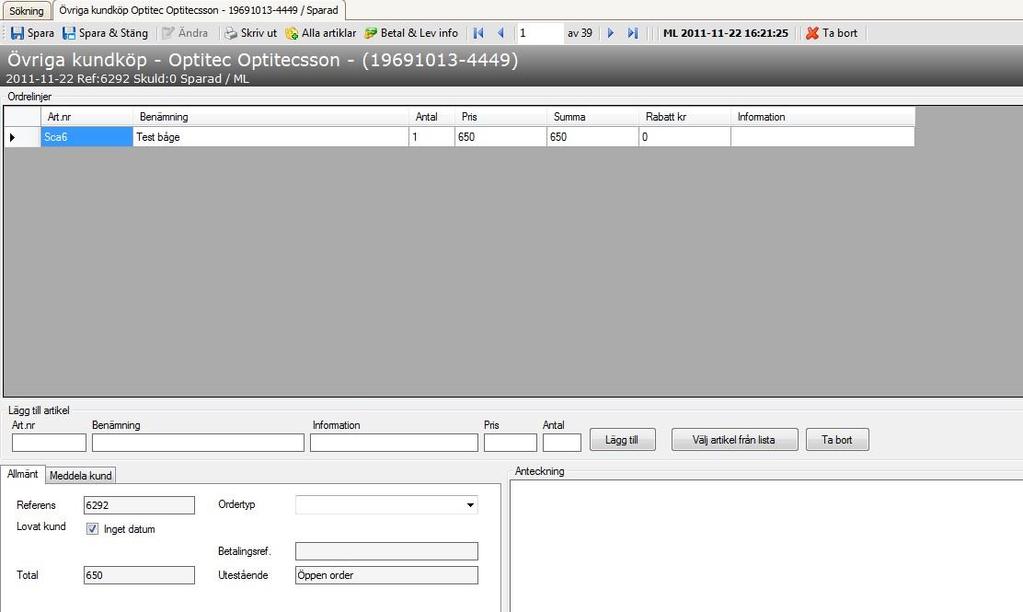Select the Test båge cell
This screenshot has width=1023, height=612.
click(271, 137)
